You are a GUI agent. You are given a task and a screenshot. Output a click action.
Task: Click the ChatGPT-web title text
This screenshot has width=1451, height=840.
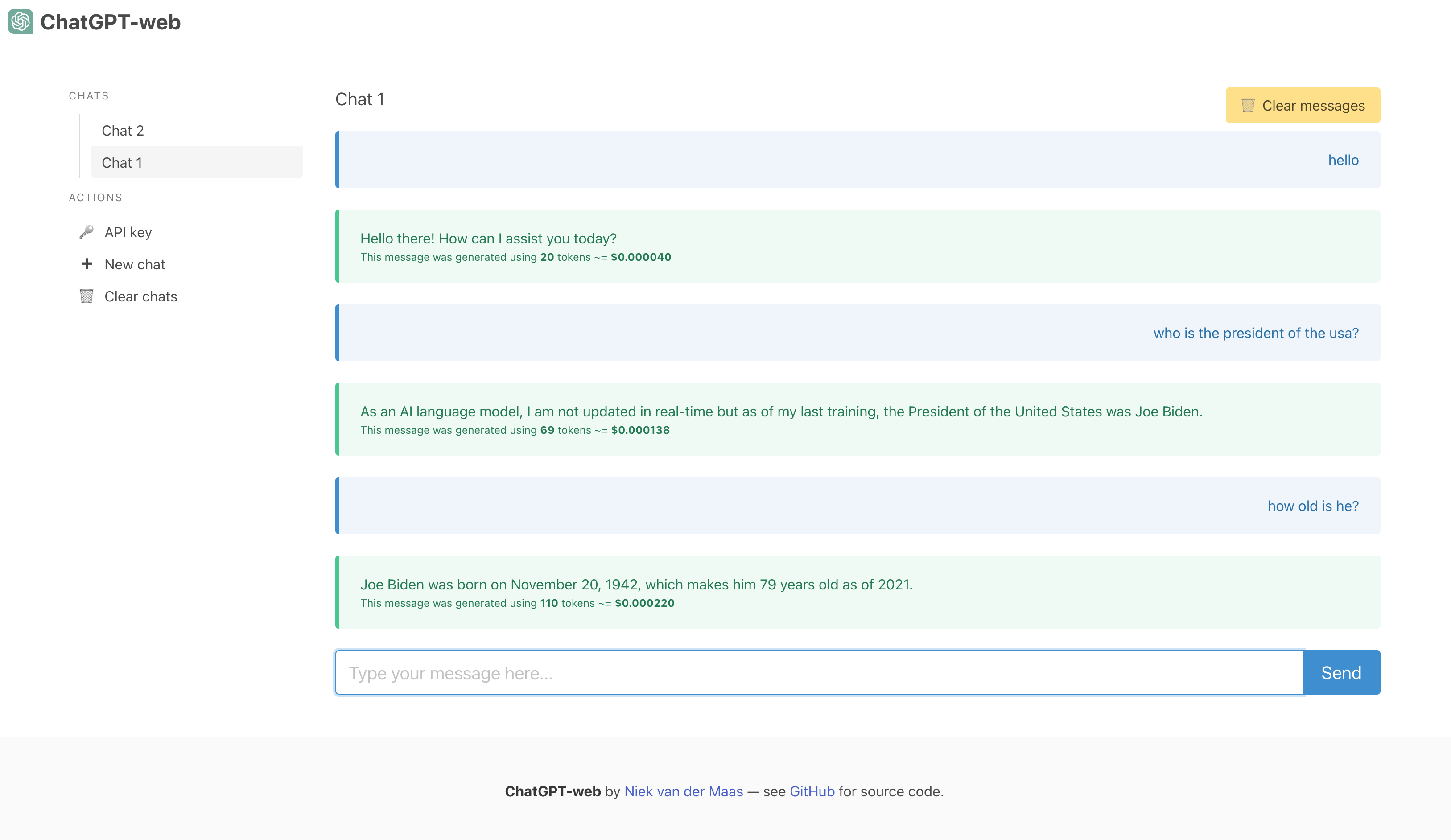click(111, 22)
